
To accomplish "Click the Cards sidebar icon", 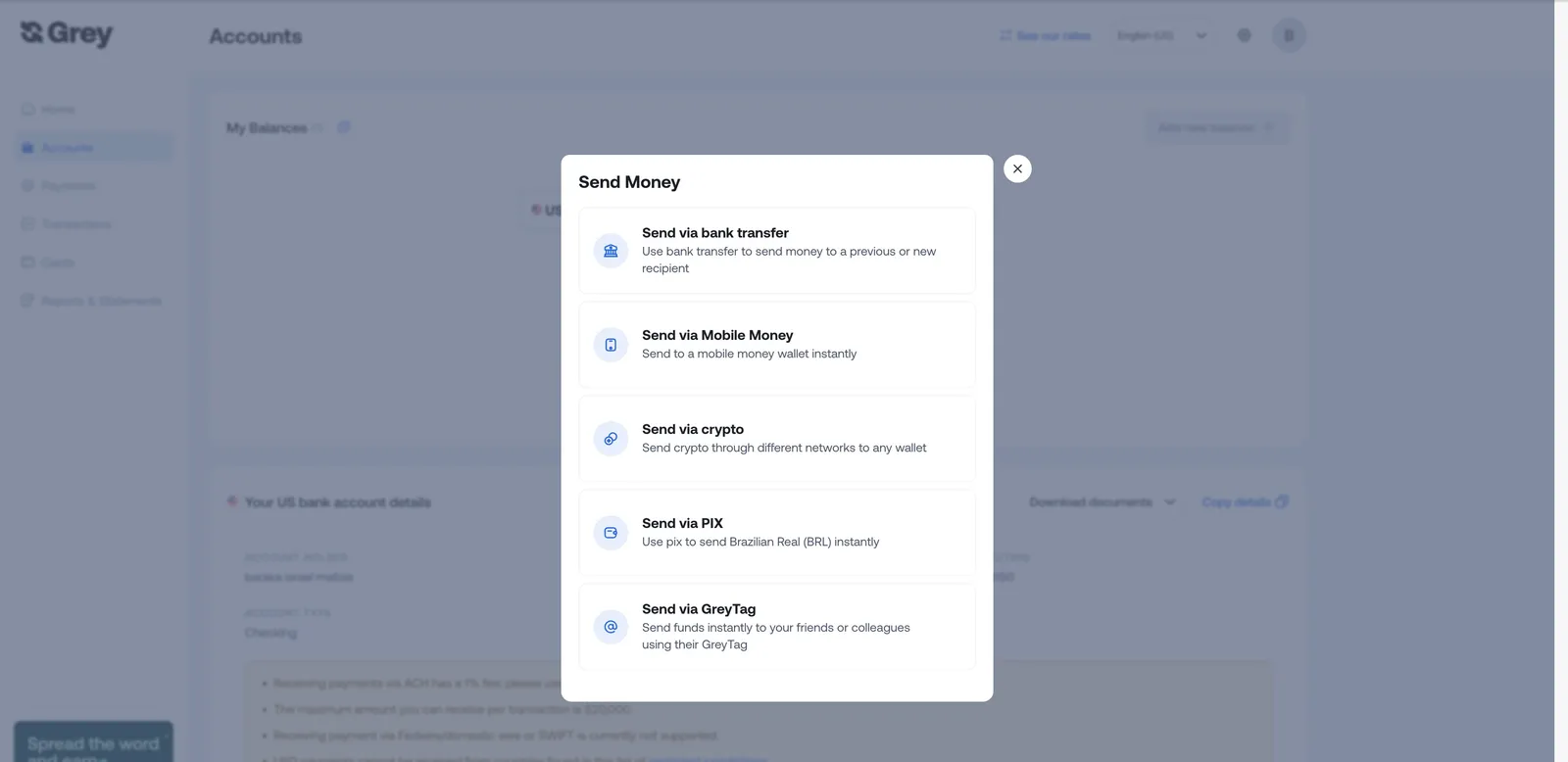I will (27, 262).
